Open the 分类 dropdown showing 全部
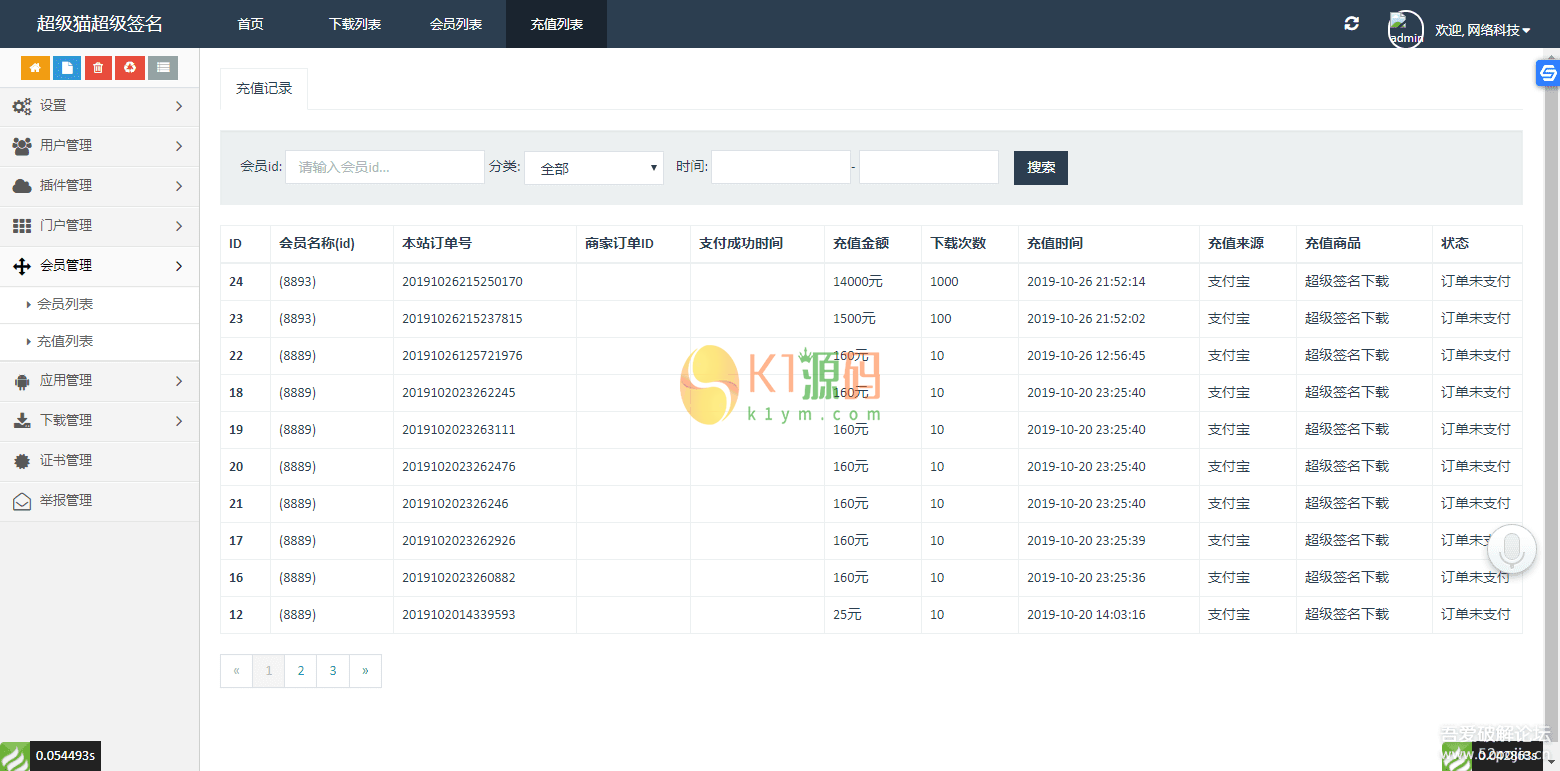Screen dimensions: 1560x771 point(593,167)
